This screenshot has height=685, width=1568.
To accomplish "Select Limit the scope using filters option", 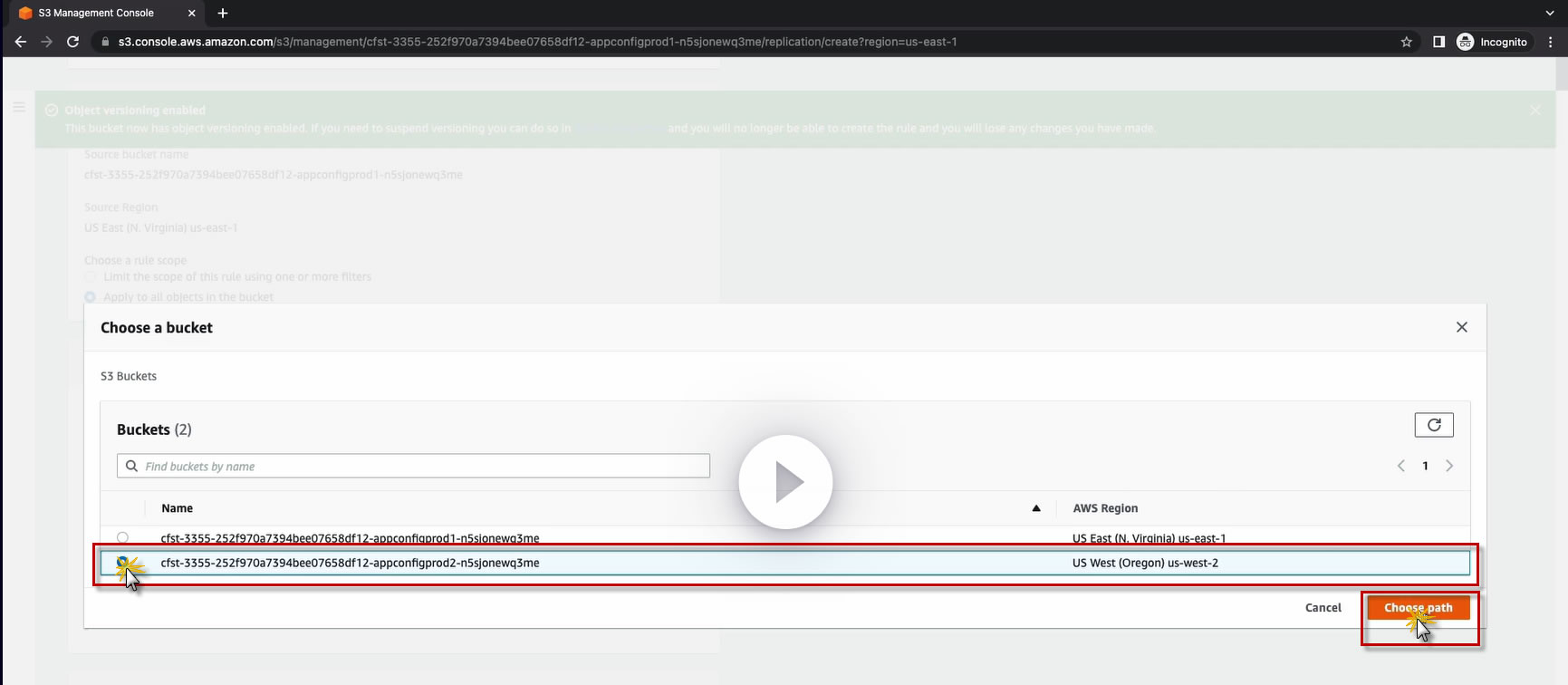I will pos(90,276).
